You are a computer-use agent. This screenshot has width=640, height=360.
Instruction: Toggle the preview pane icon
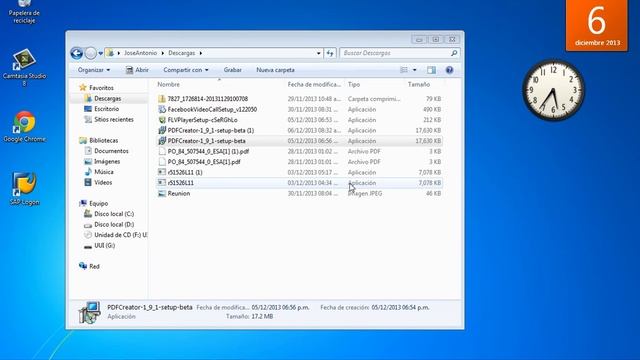pyautogui.click(x=431, y=70)
